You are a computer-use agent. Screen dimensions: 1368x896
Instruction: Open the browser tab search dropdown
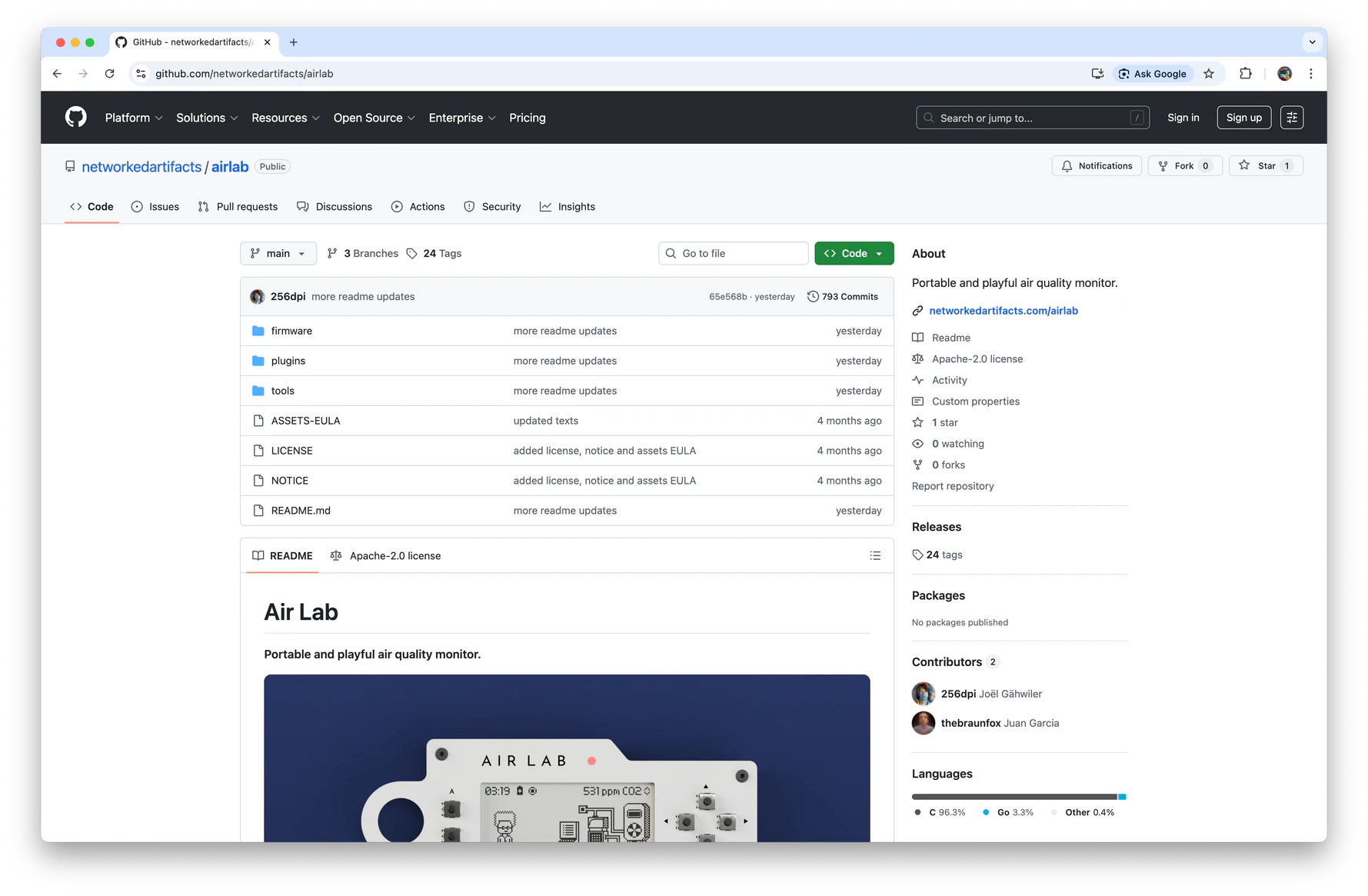1312,42
